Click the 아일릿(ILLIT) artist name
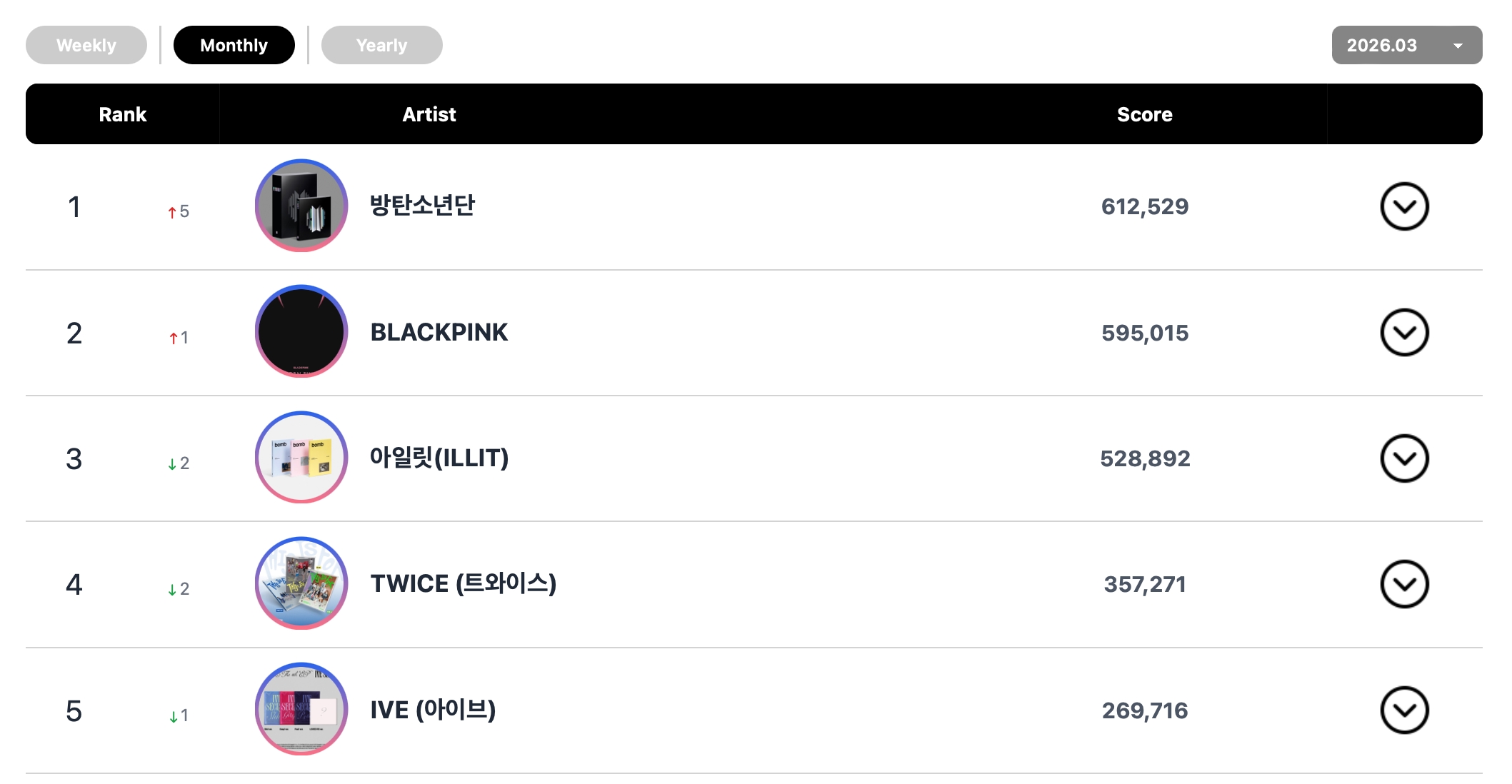The width and height of the screenshot is (1512, 784). click(439, 458)
